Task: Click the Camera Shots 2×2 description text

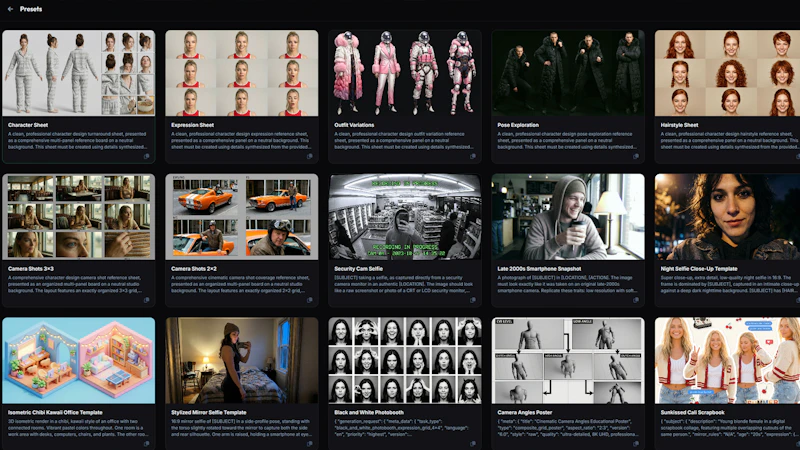Action: click(240, 284)
